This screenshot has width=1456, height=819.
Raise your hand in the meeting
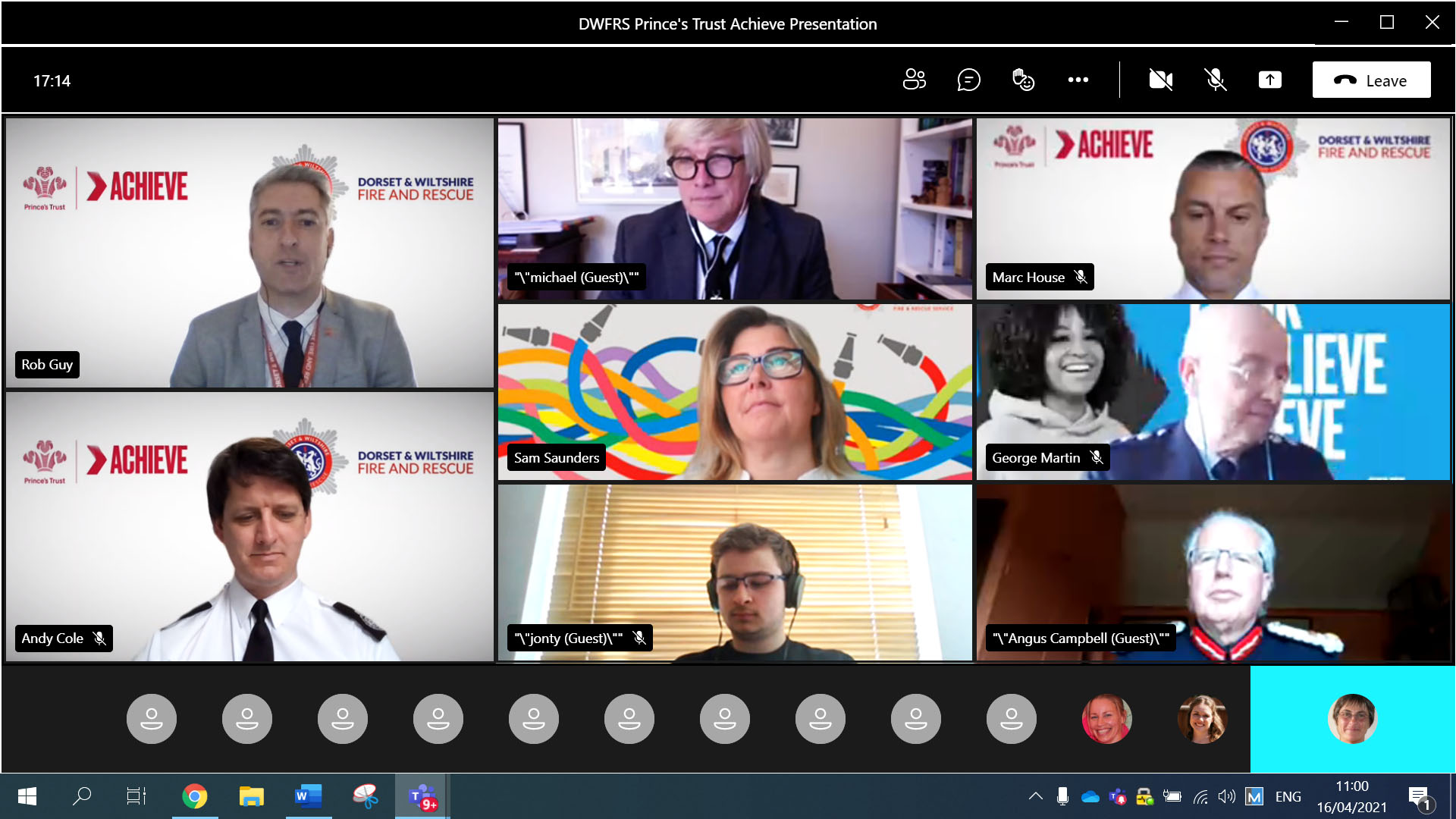pyautogui.click(x=1023, y=80)
